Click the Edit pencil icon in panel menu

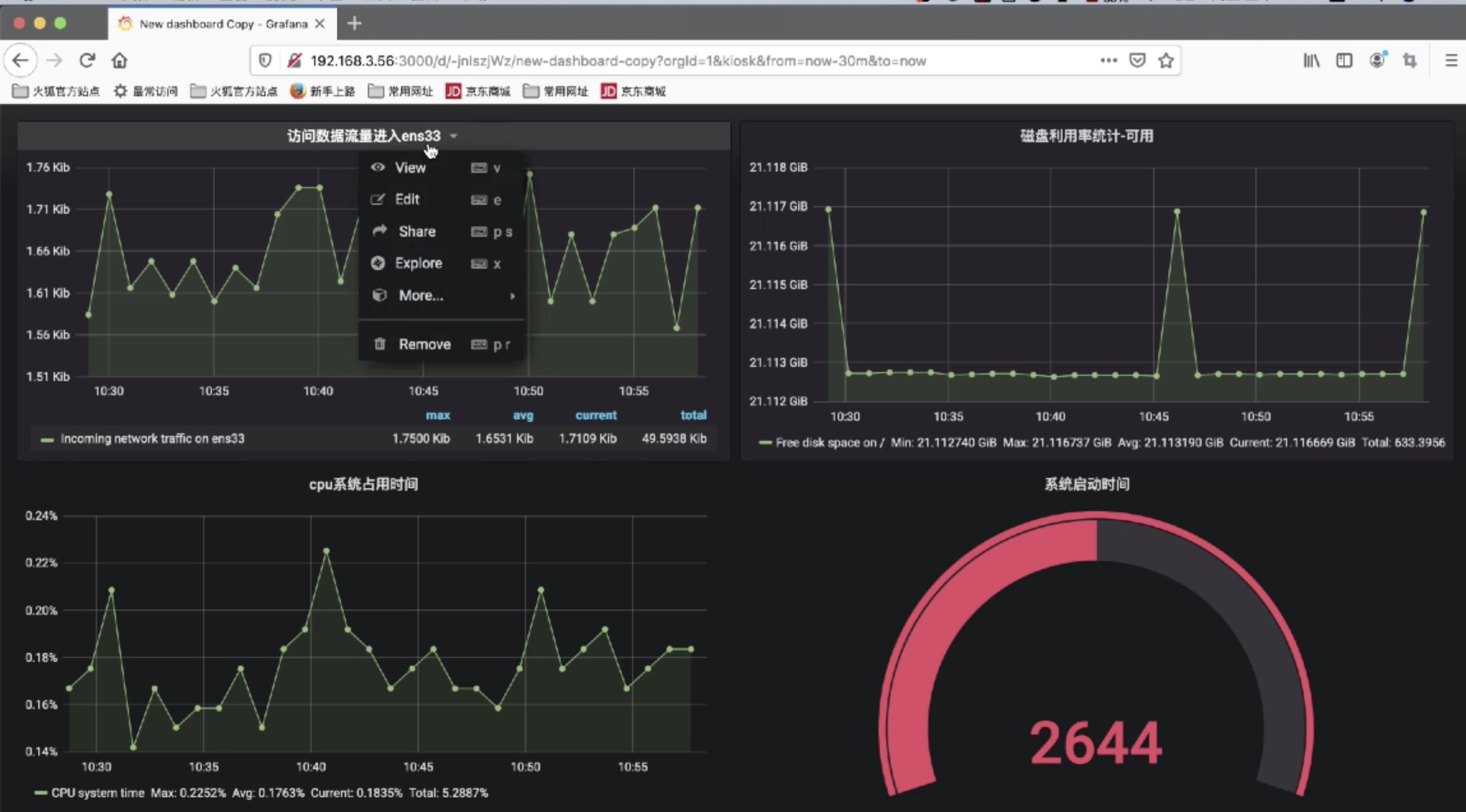pyautogui.click(x=377, y=200)
